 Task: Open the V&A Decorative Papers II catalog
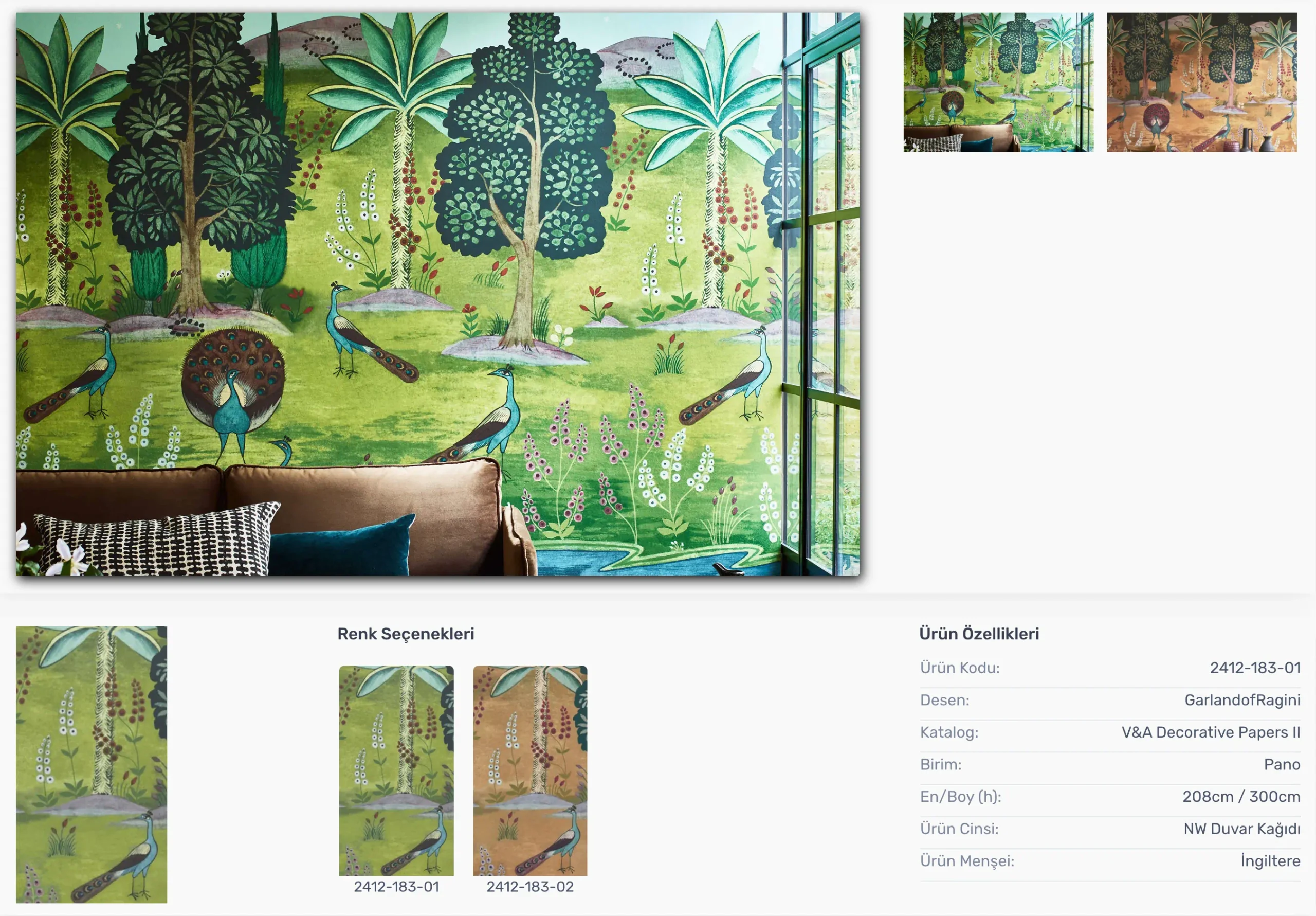coord(1211,732)
